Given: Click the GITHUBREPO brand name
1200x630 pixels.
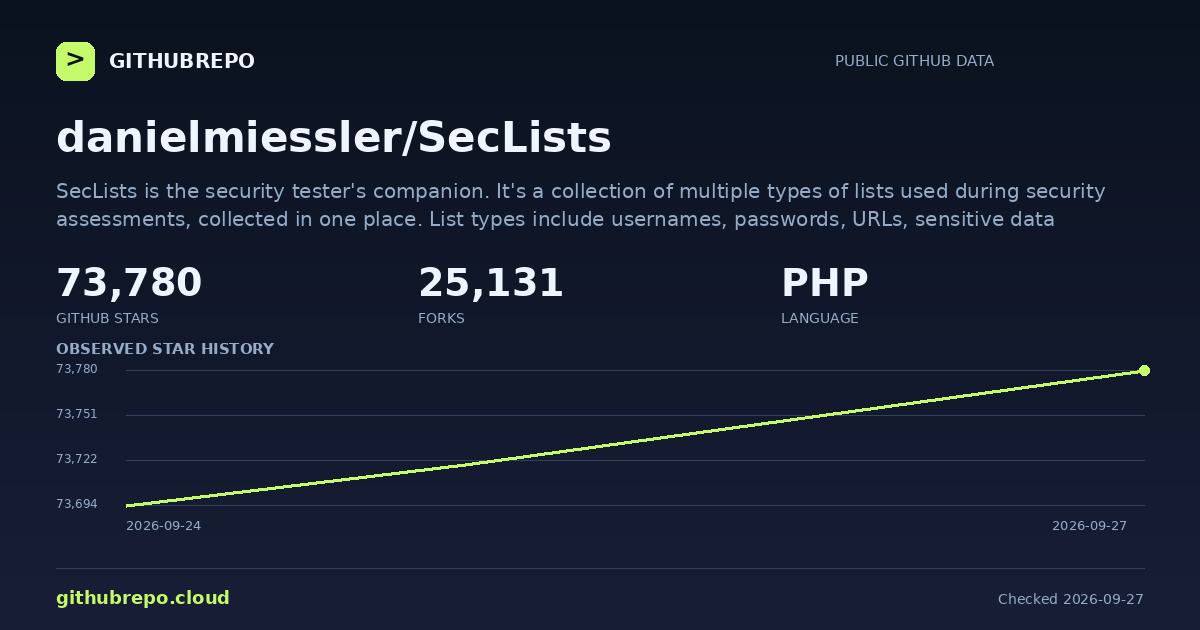Looking at the screenshot, I should (182, 61).
